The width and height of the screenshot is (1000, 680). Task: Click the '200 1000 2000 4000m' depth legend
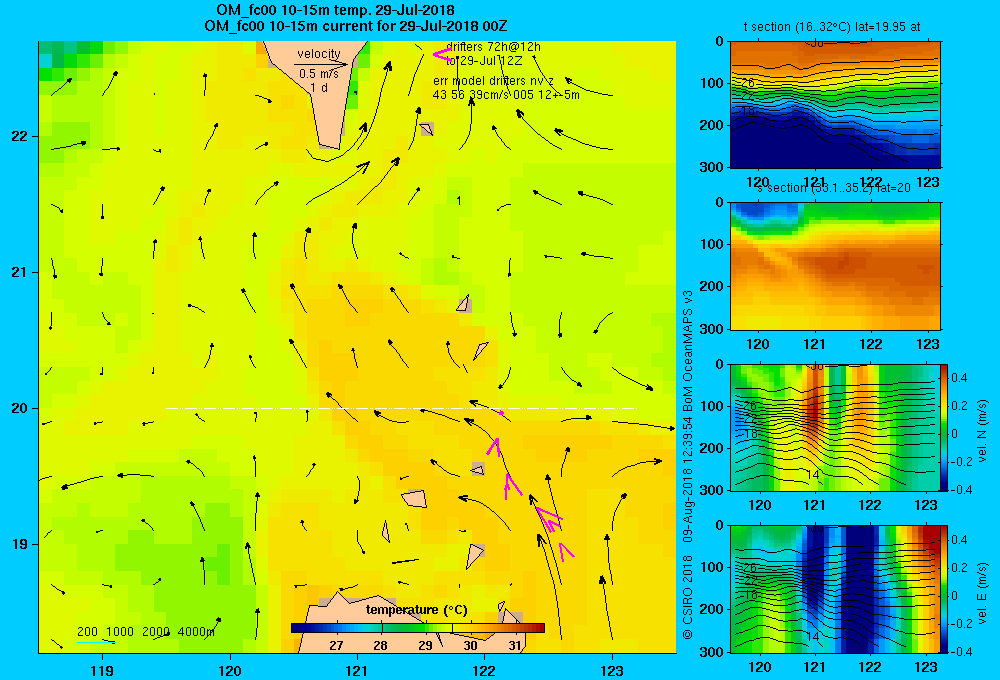click(146, 632)
